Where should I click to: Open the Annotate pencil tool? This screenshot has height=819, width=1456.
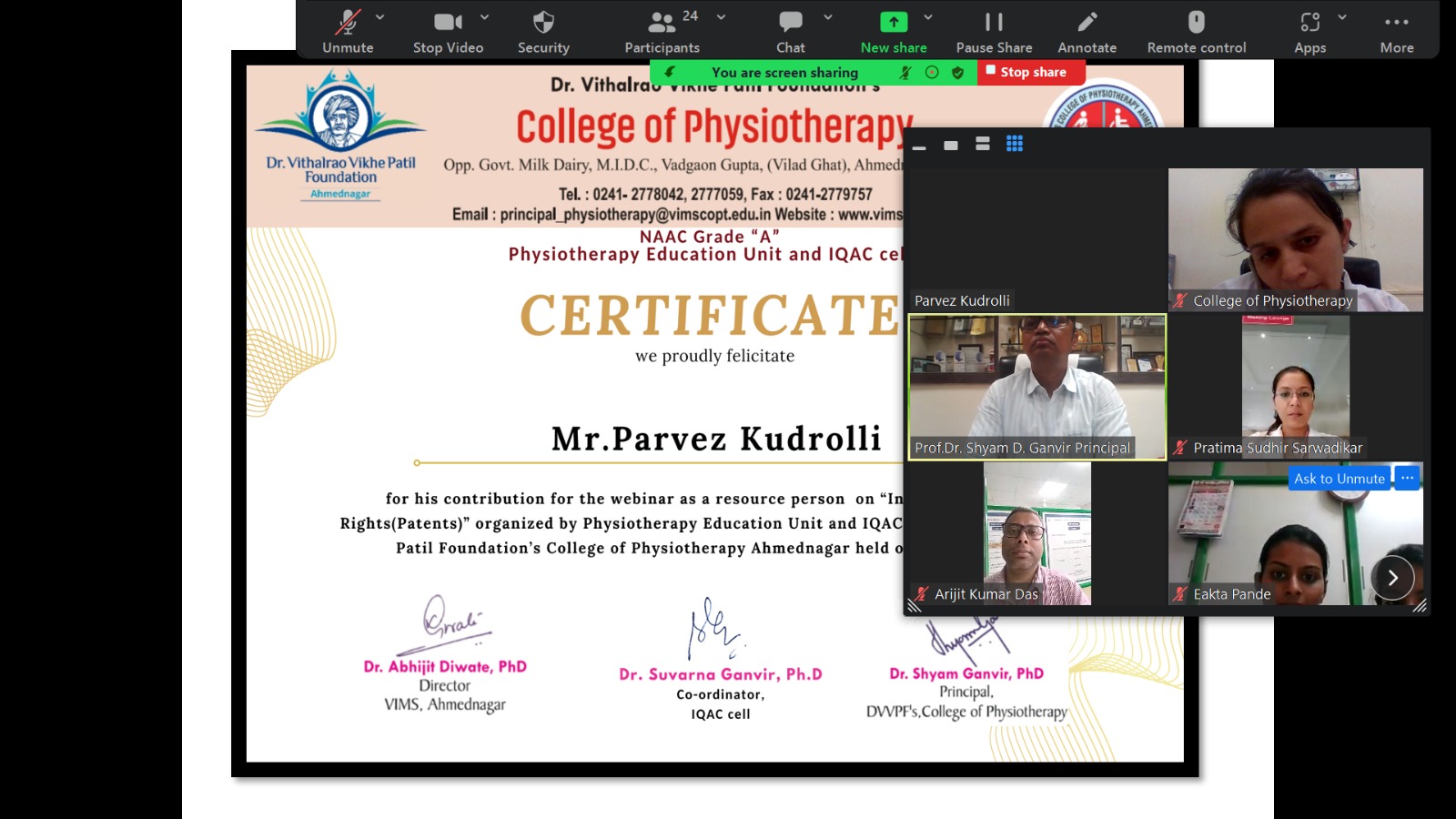click(1087, 31)
